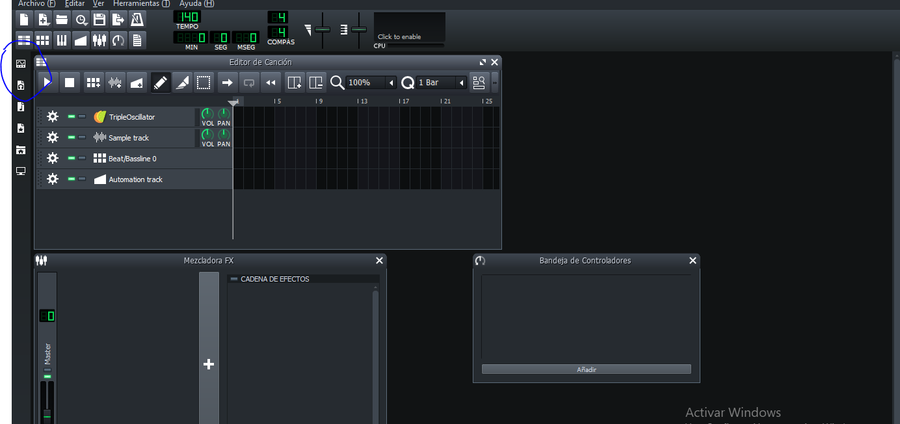Open new project from template dropdown
Viewport: 900px width, 424px height.
[43, 20]
